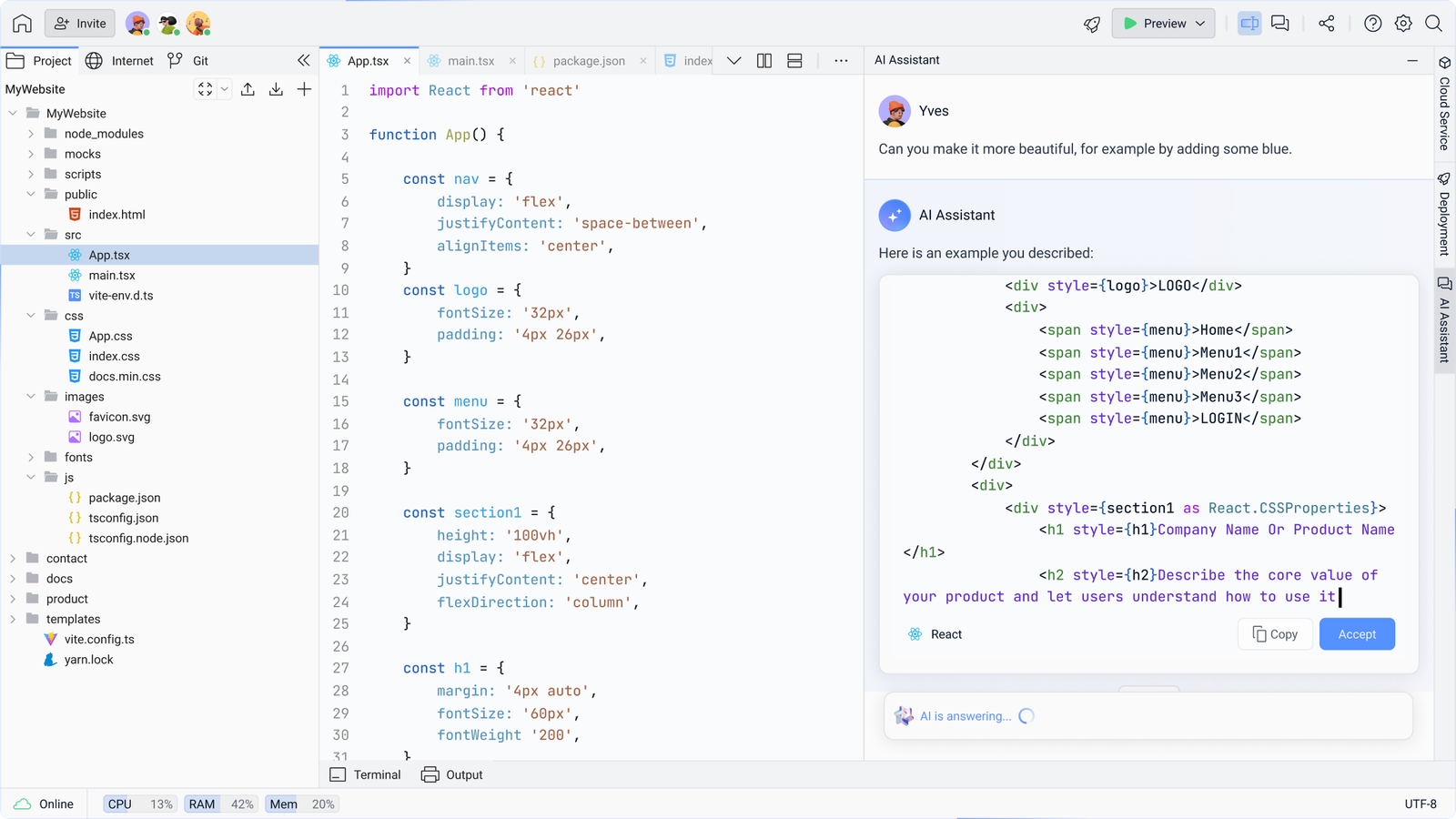Switch to the Git tab
Image resolution: width=1456 pixels, height=819 pixels.
pyautogui.click(x=189, y=61)
